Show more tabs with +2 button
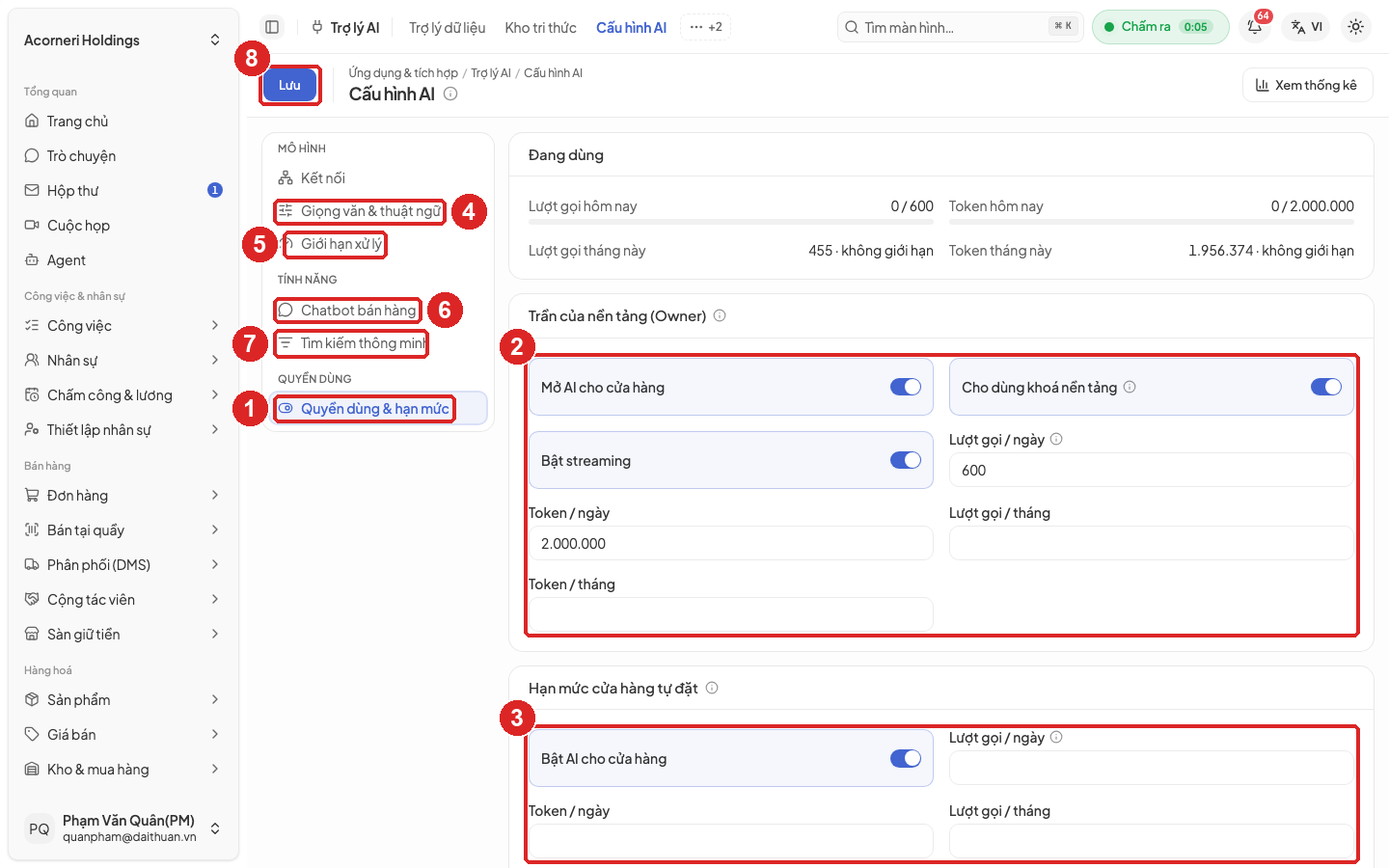1389x868 pixels. click(706, 27)
